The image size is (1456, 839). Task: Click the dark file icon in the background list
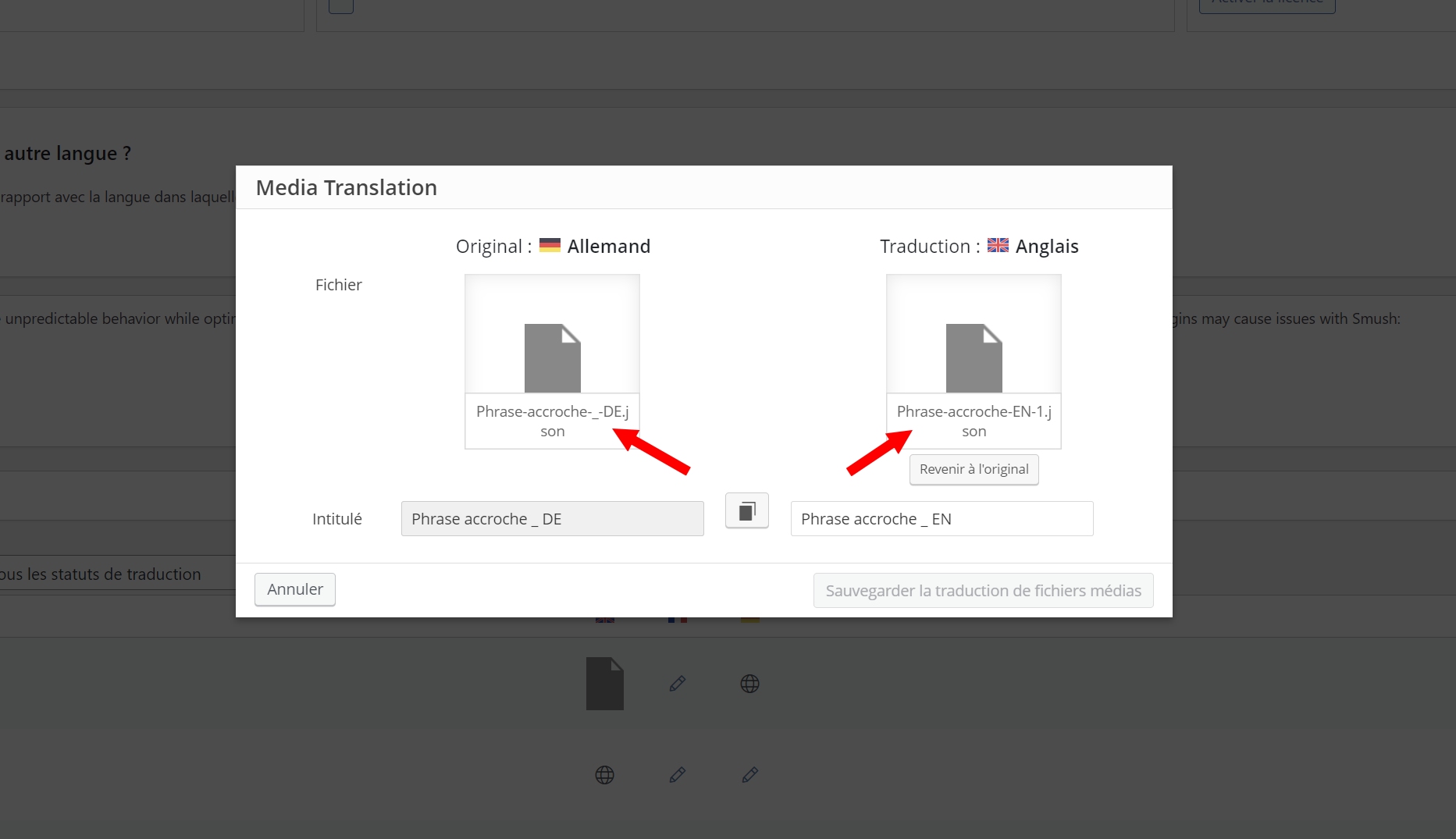pyautogui.click(x=605, y=684)
